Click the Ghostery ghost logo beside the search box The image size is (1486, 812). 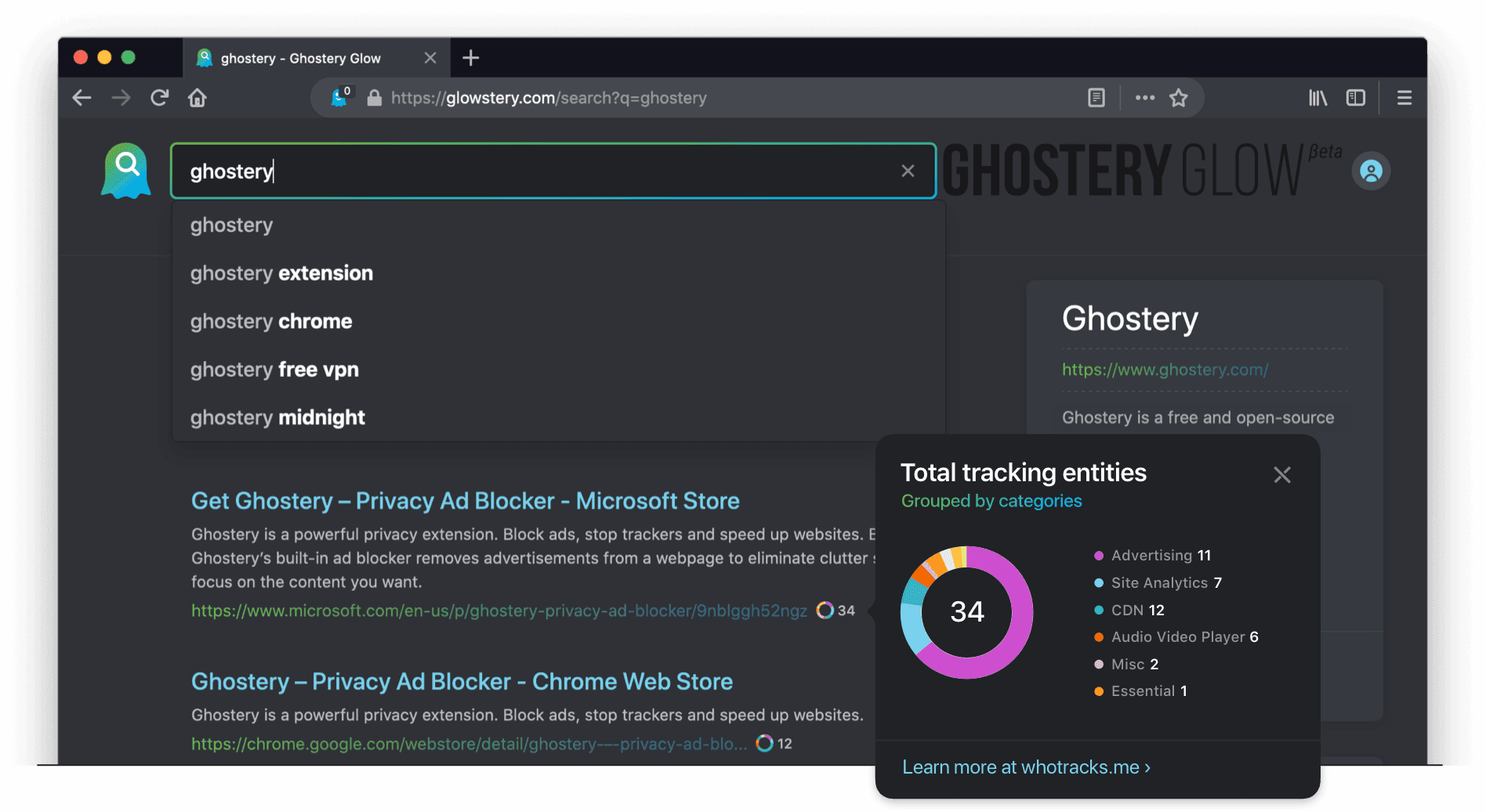tap(125, 170)
